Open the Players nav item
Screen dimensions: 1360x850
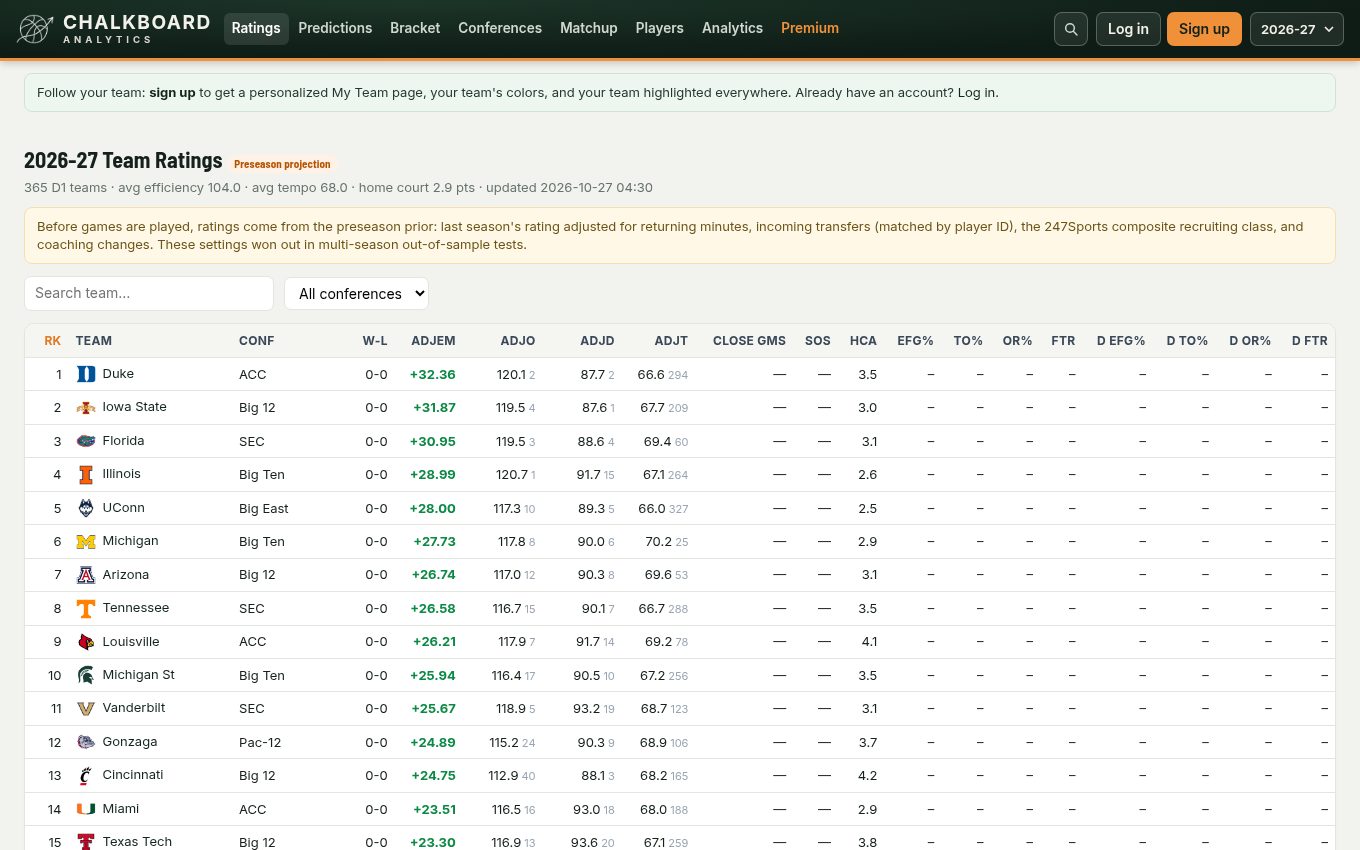click(660, 28)
